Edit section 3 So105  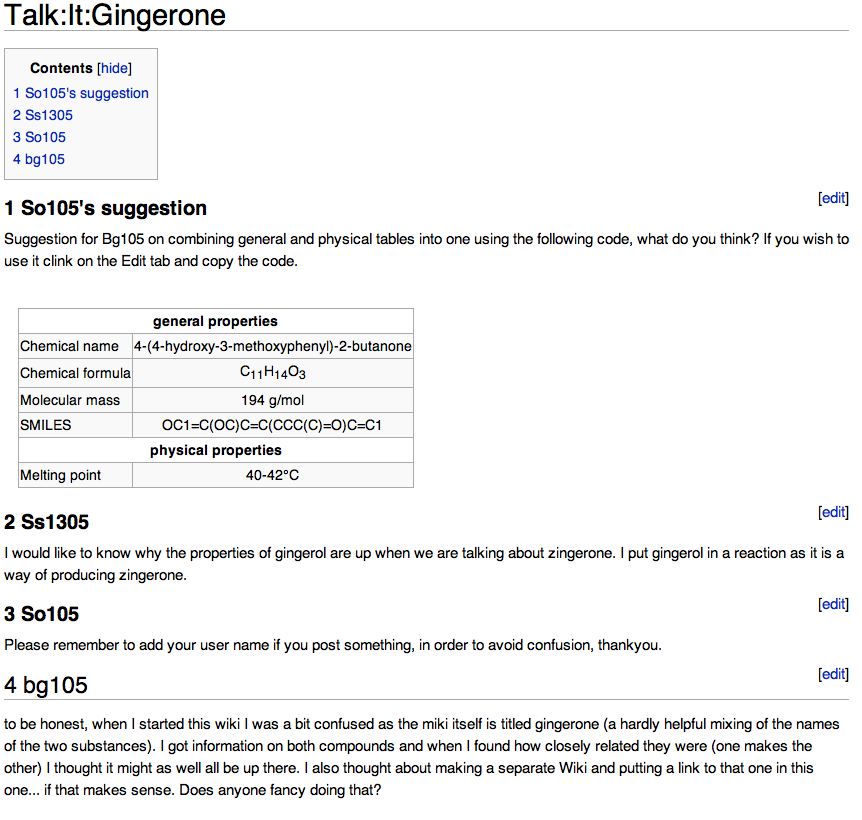(x=833, y=604)
